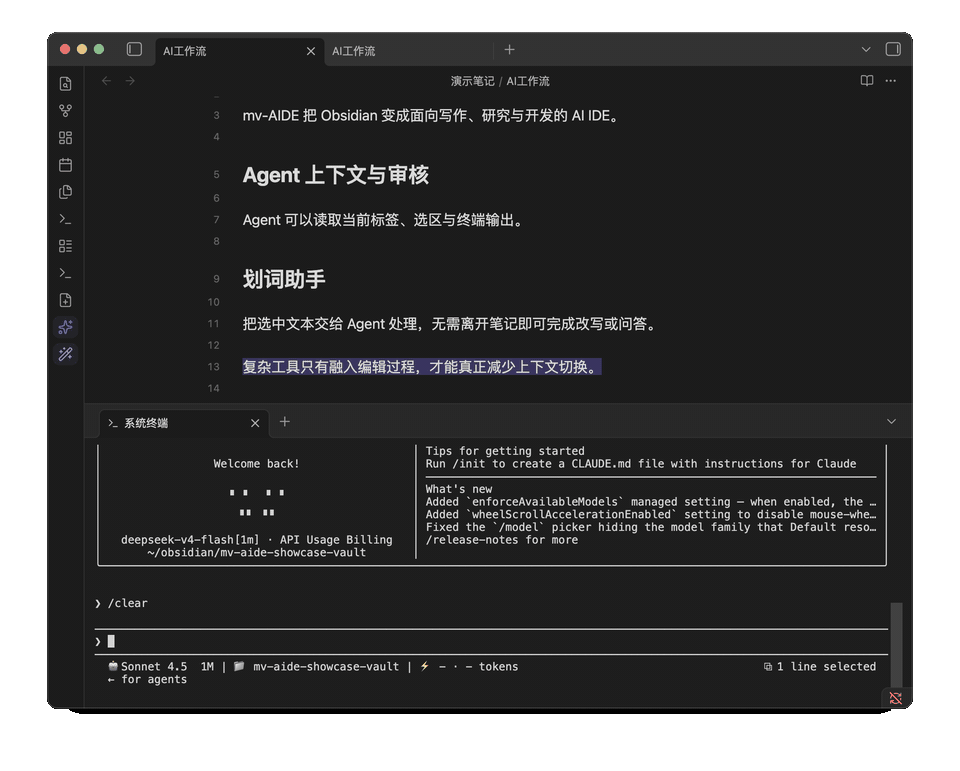Open the list-view ribbon icon
The height and width of the screenshot is (771, 960).
66,246
